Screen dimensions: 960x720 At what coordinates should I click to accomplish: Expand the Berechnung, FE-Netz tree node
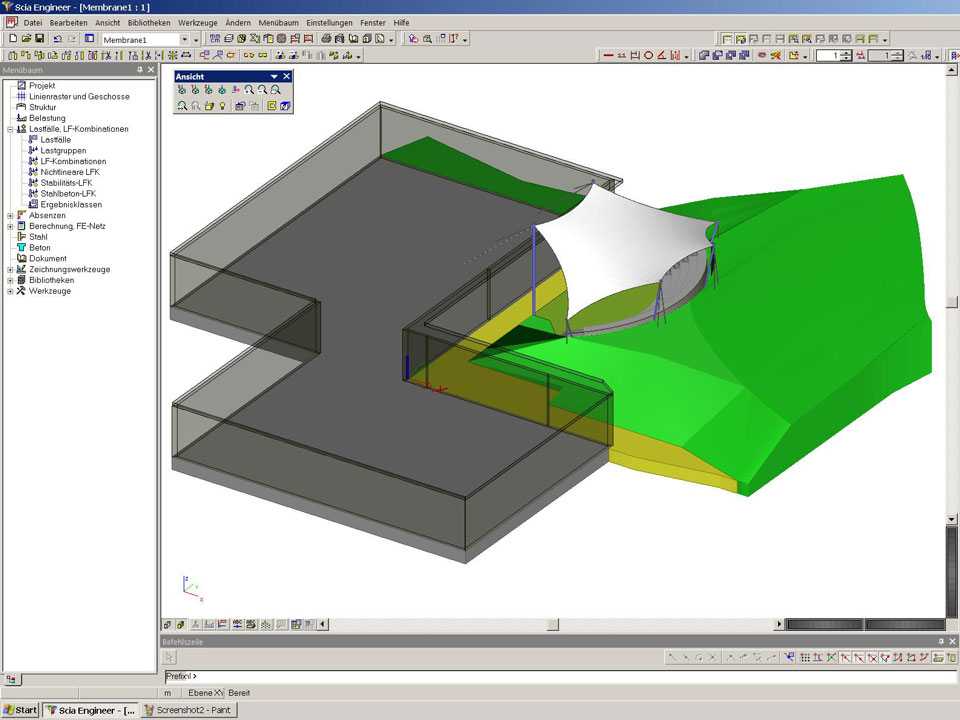click(10, 226)
